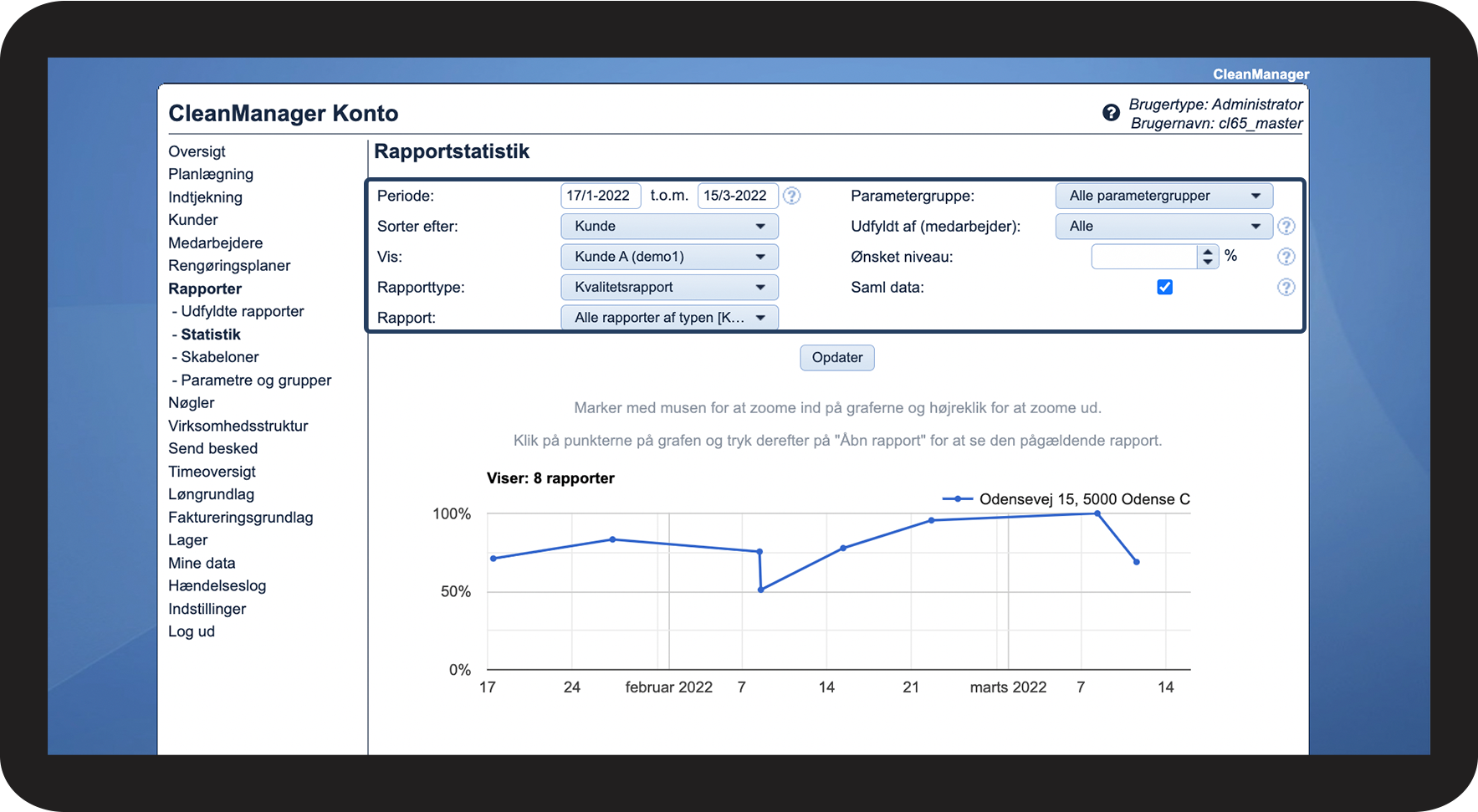Click the first graph data point near January 17

[494, 559]
